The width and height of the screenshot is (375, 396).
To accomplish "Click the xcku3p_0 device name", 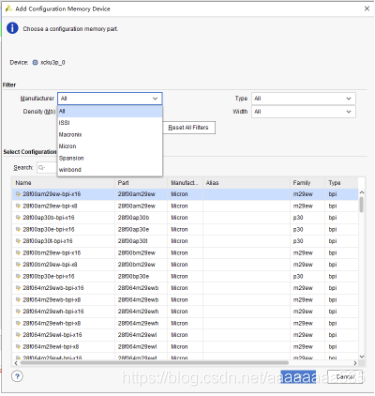I will [x=53, y=62].
